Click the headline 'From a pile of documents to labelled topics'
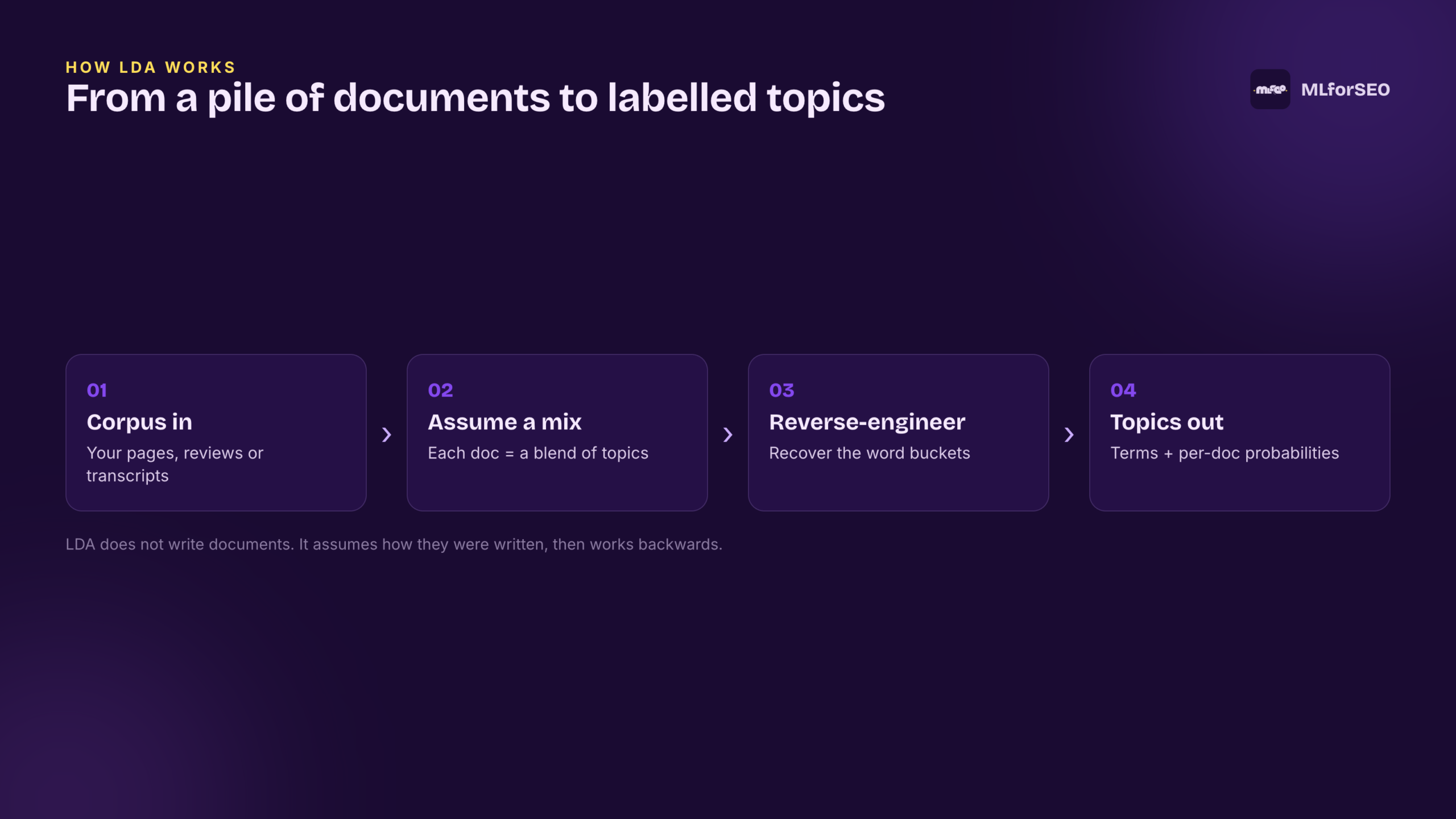Image resolution: width=1456 pixels, height=819 pixels. click(x=475, y=98)
